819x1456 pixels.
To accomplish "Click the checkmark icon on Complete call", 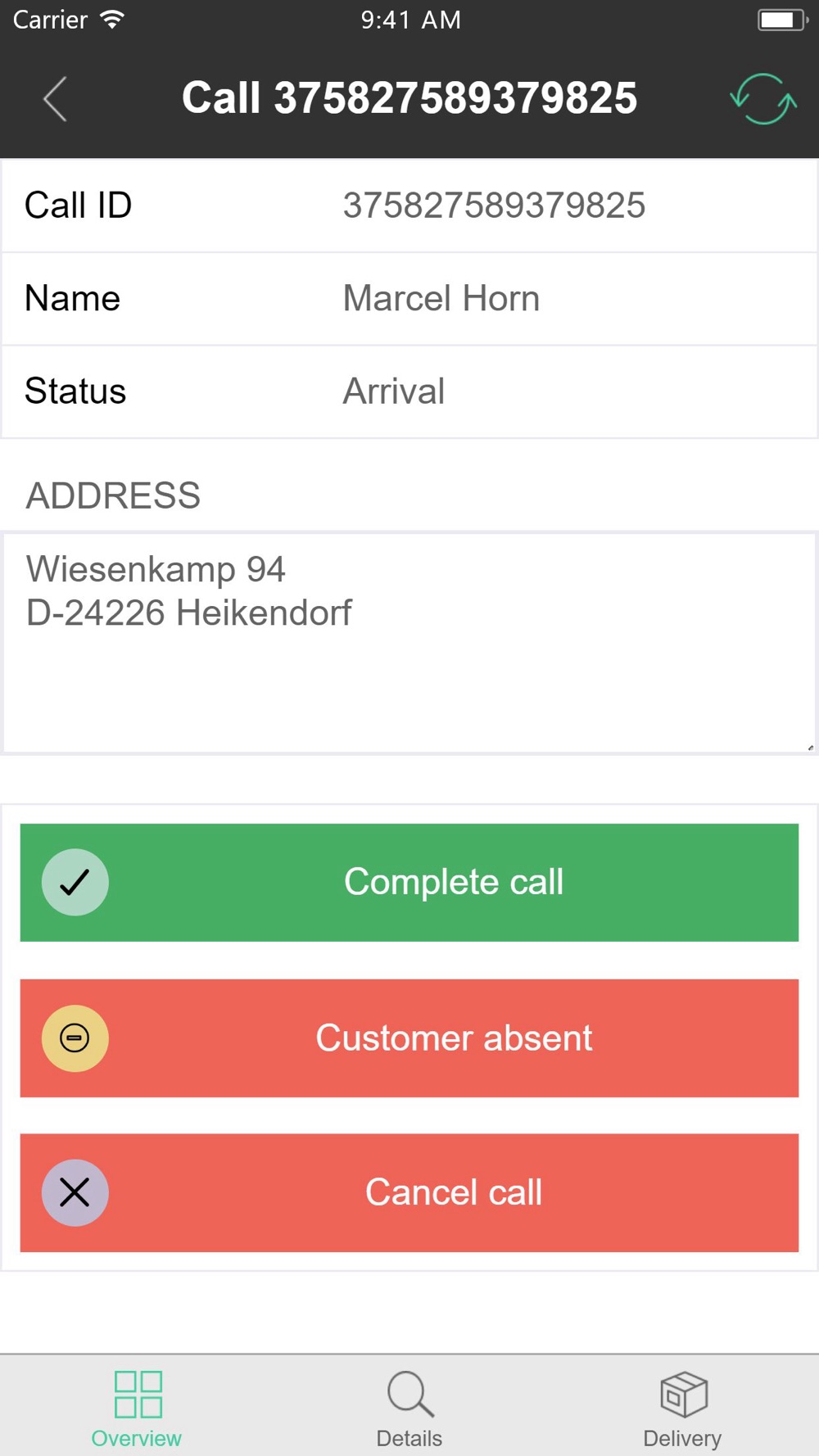I will [x=75, y=882].
